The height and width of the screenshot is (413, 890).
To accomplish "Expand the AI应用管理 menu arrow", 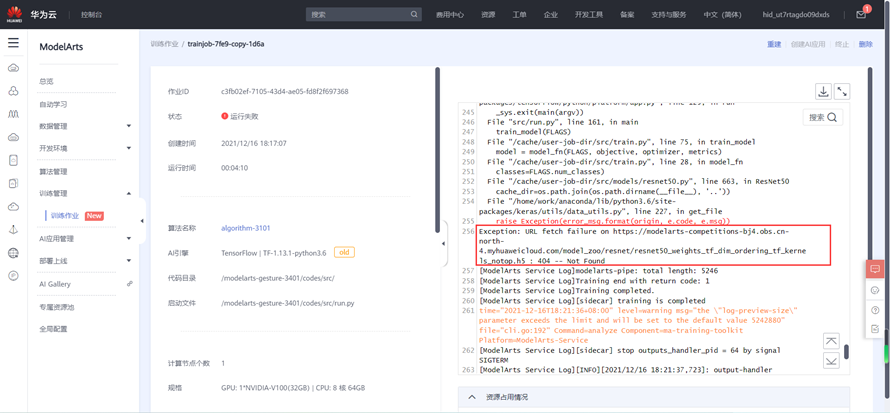I will click(129, 238).
